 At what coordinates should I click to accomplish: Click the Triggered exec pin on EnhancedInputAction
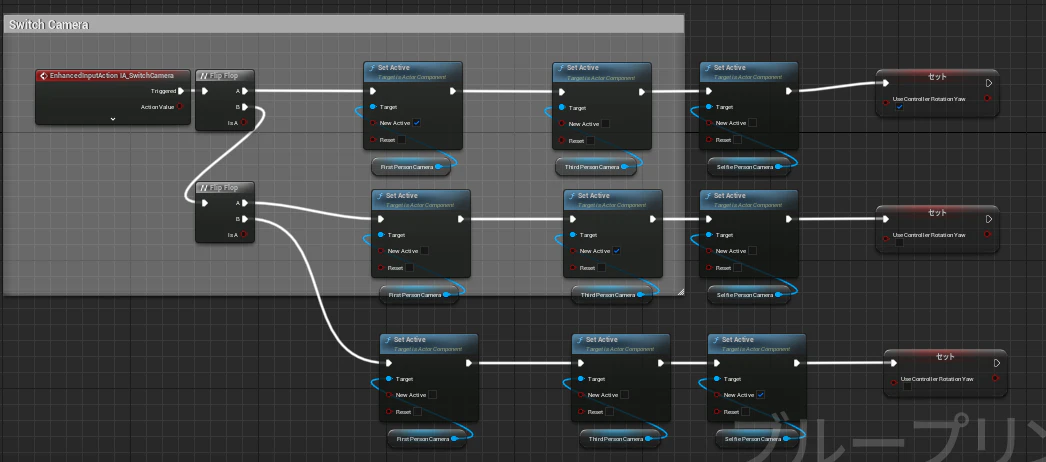(181, 91)
